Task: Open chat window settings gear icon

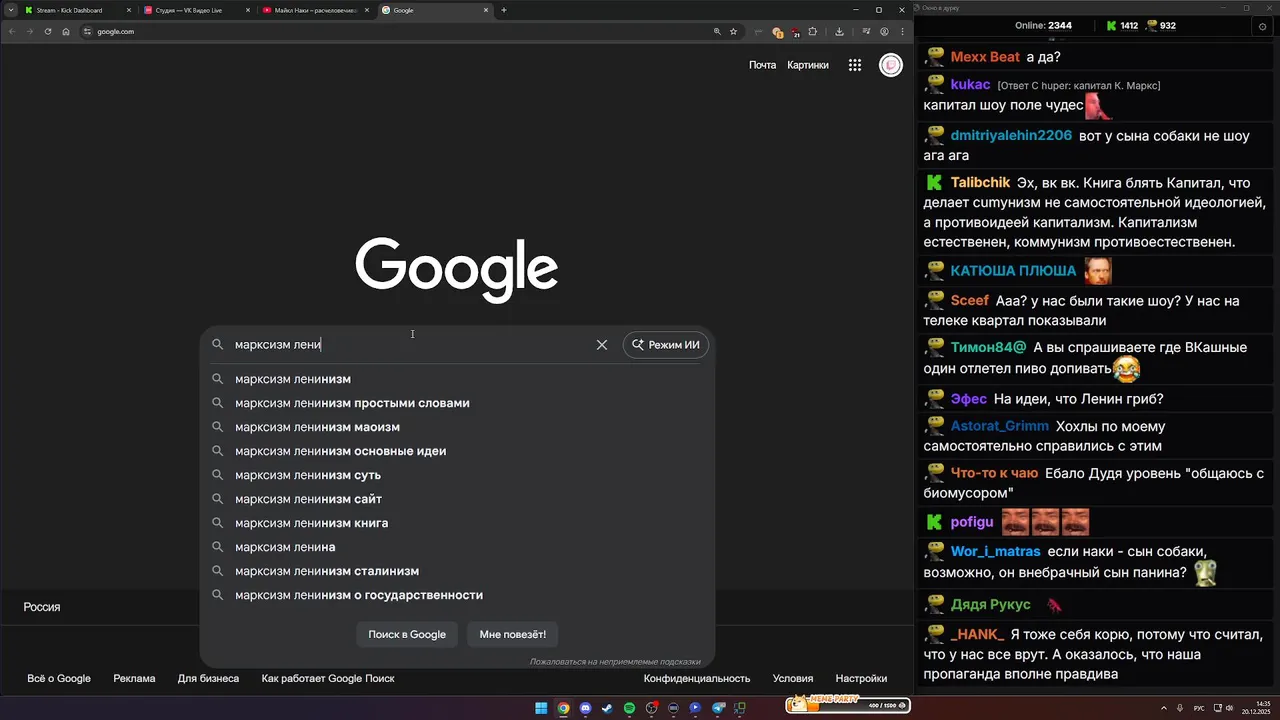Action: [1263, 26]
